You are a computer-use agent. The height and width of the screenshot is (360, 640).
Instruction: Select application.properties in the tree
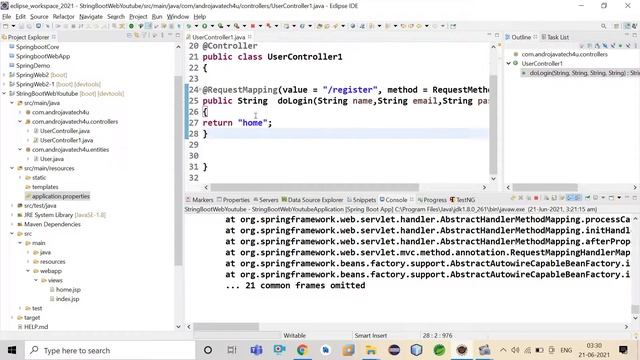pyautogui.click(x=57, y=196)
